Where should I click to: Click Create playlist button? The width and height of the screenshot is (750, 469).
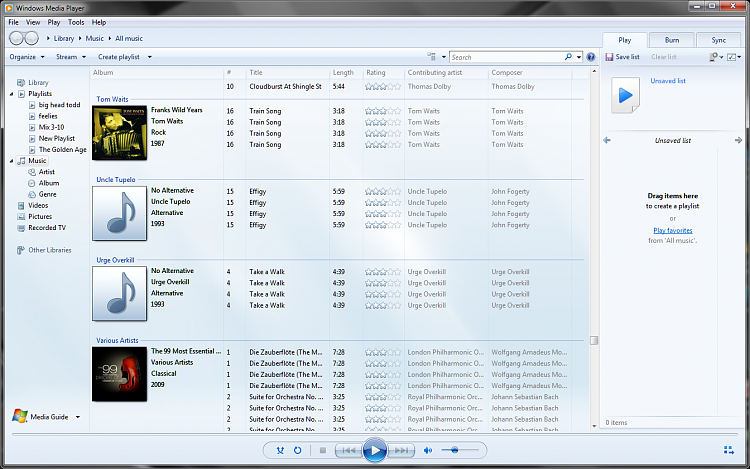[x=119, y=57]
